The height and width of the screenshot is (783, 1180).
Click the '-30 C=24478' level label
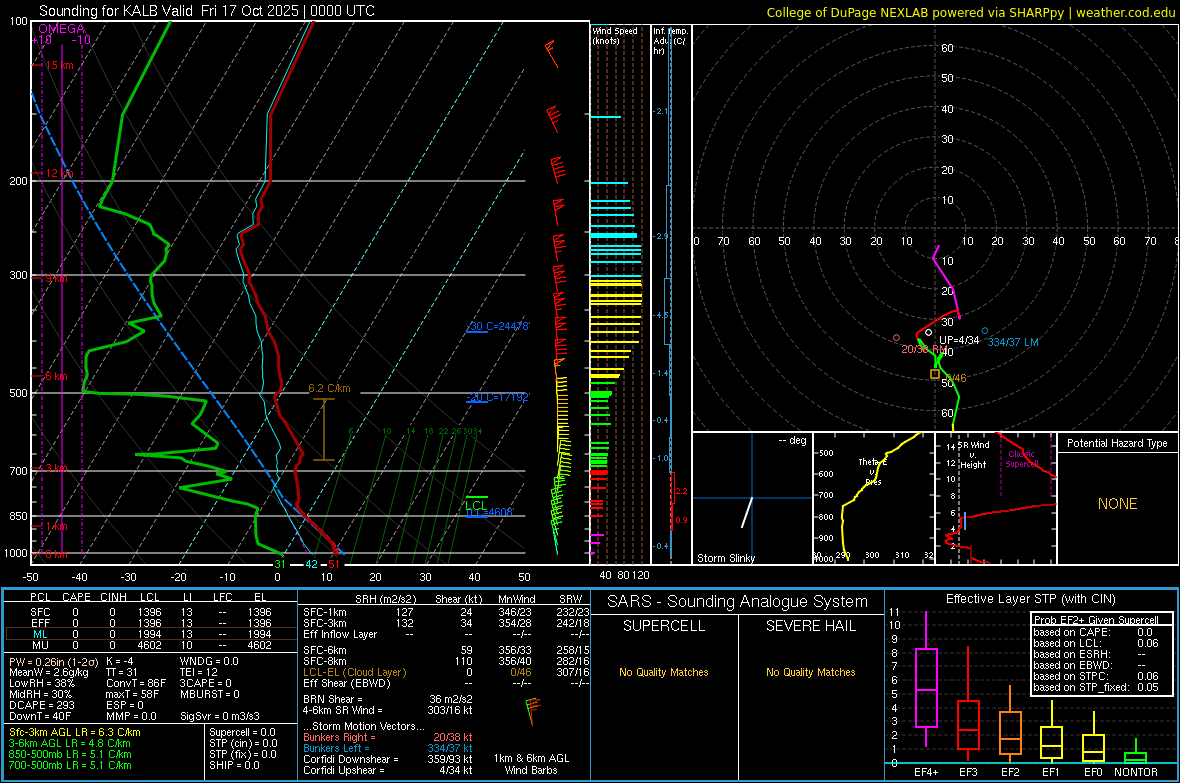tap(498, 326)
